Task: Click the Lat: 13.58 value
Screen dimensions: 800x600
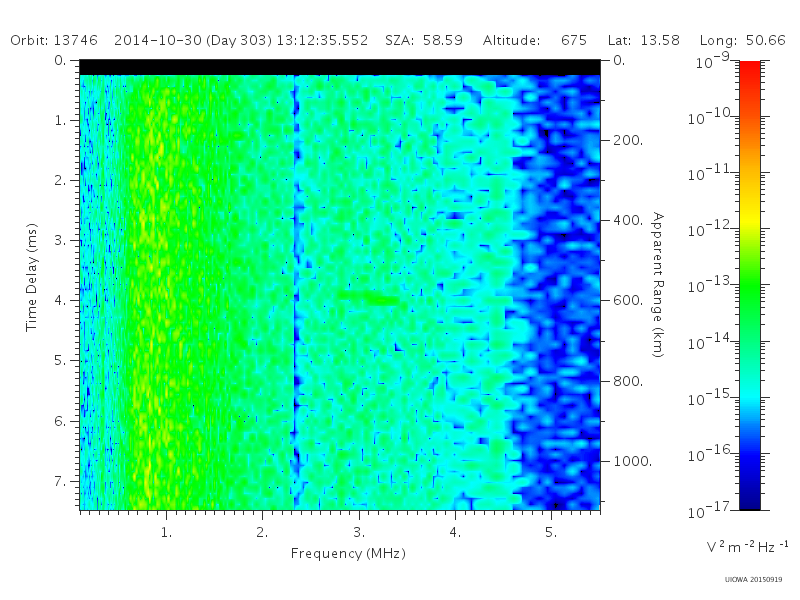Action: click(644, 40)
